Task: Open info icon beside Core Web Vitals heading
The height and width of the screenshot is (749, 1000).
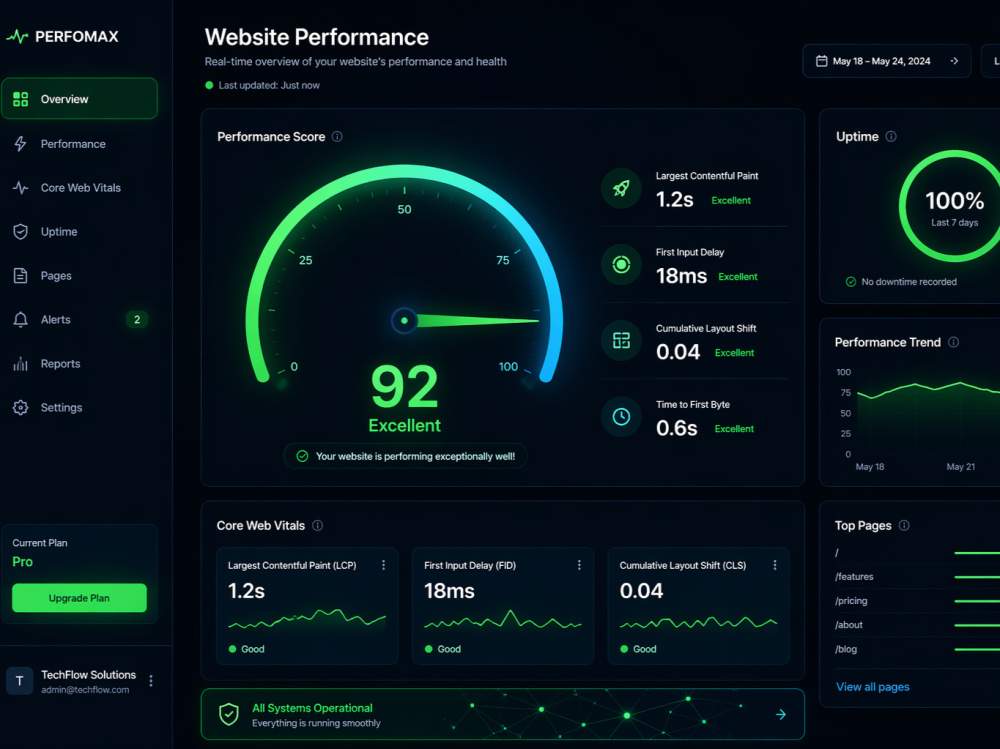Action: click(x=318, y=526)
